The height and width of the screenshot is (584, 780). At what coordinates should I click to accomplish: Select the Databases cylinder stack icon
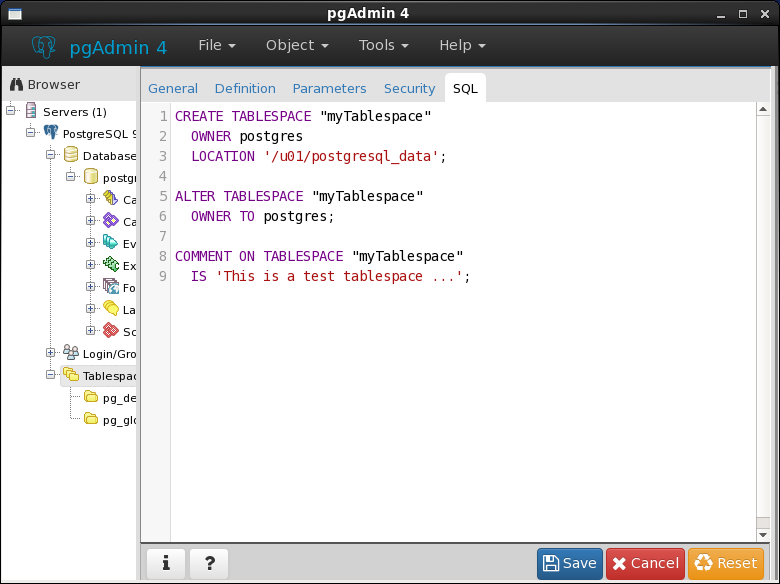click(x=71, y=155)
